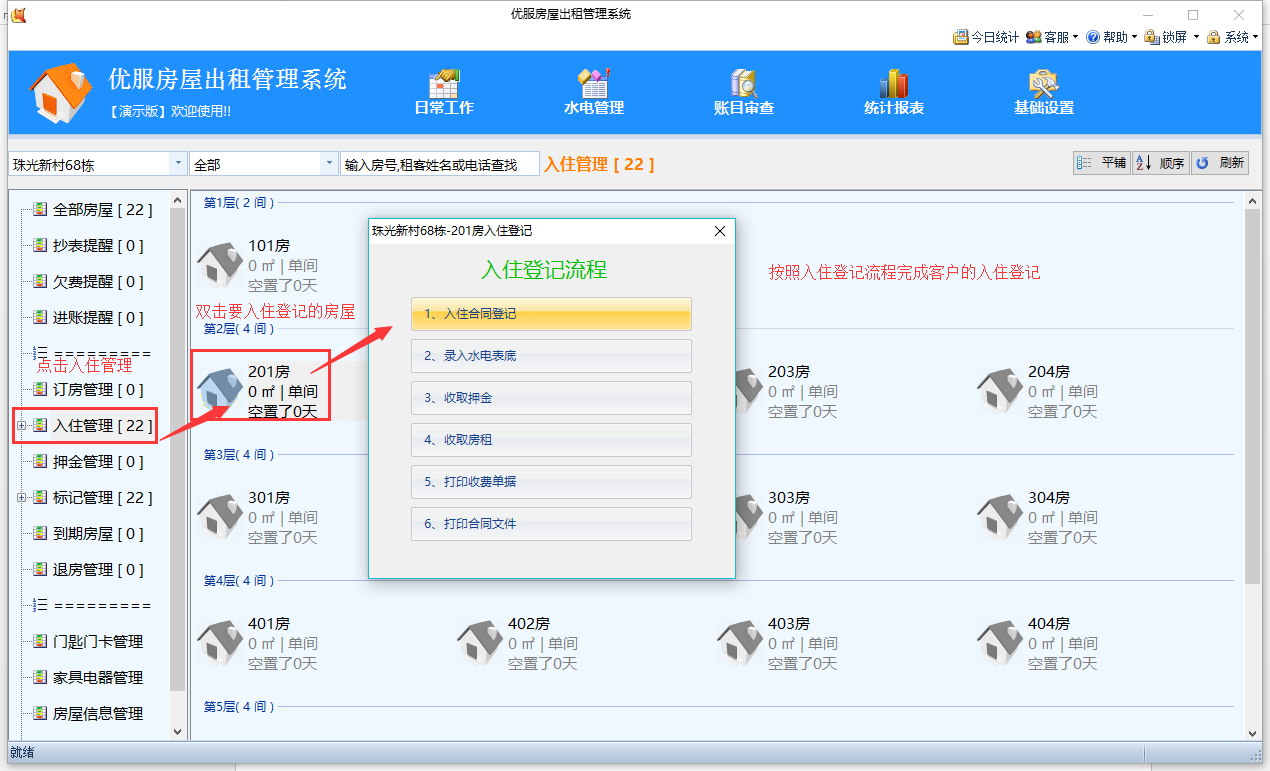This screenshot has width=1270, height=771.
Task: Open the 系统 menu
Action: pyautogui.click(x=1233, y=37)
